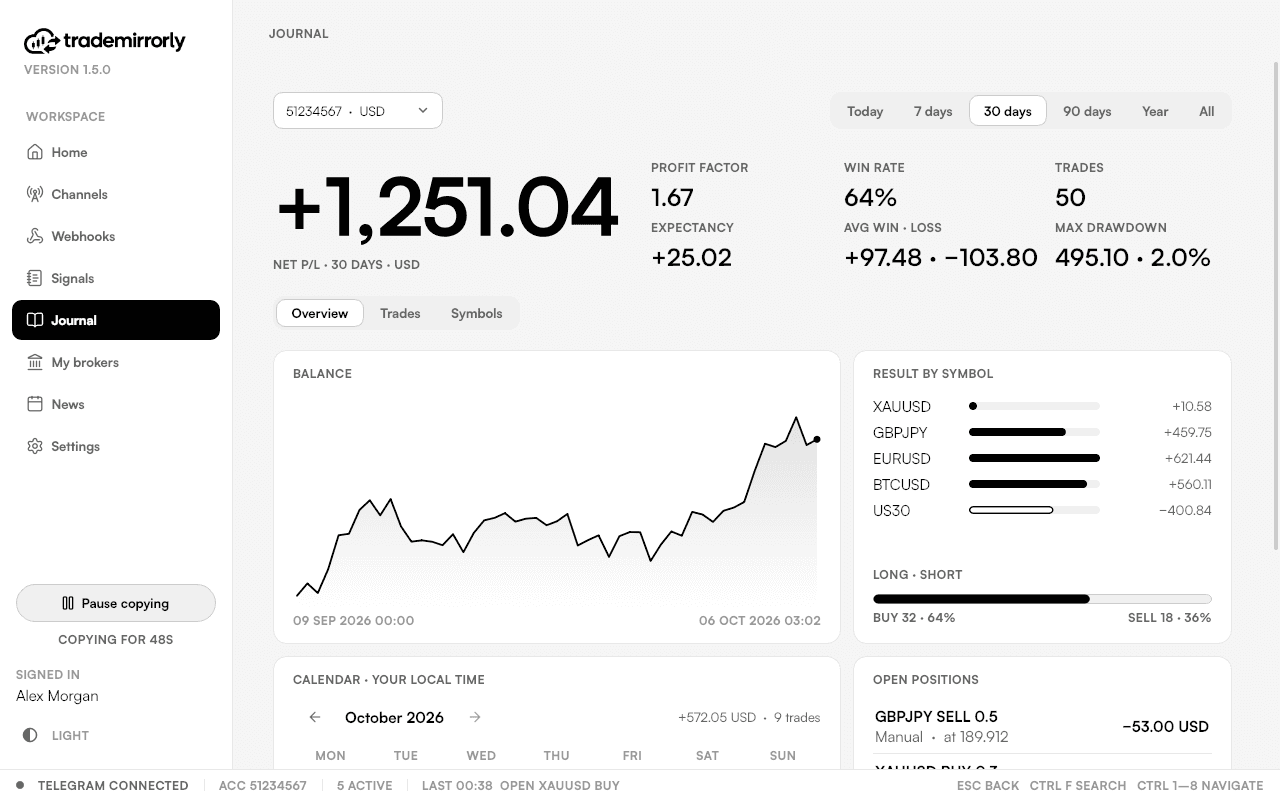Open Channels in the sidebar
The width and height of the screenshot is (1280, 800).
click(x=116, y=194)
